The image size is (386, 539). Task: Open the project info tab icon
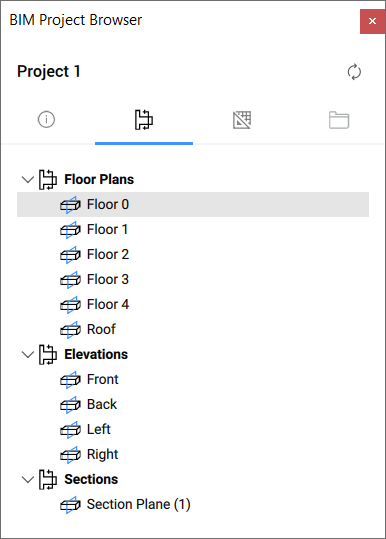[46, 120]
